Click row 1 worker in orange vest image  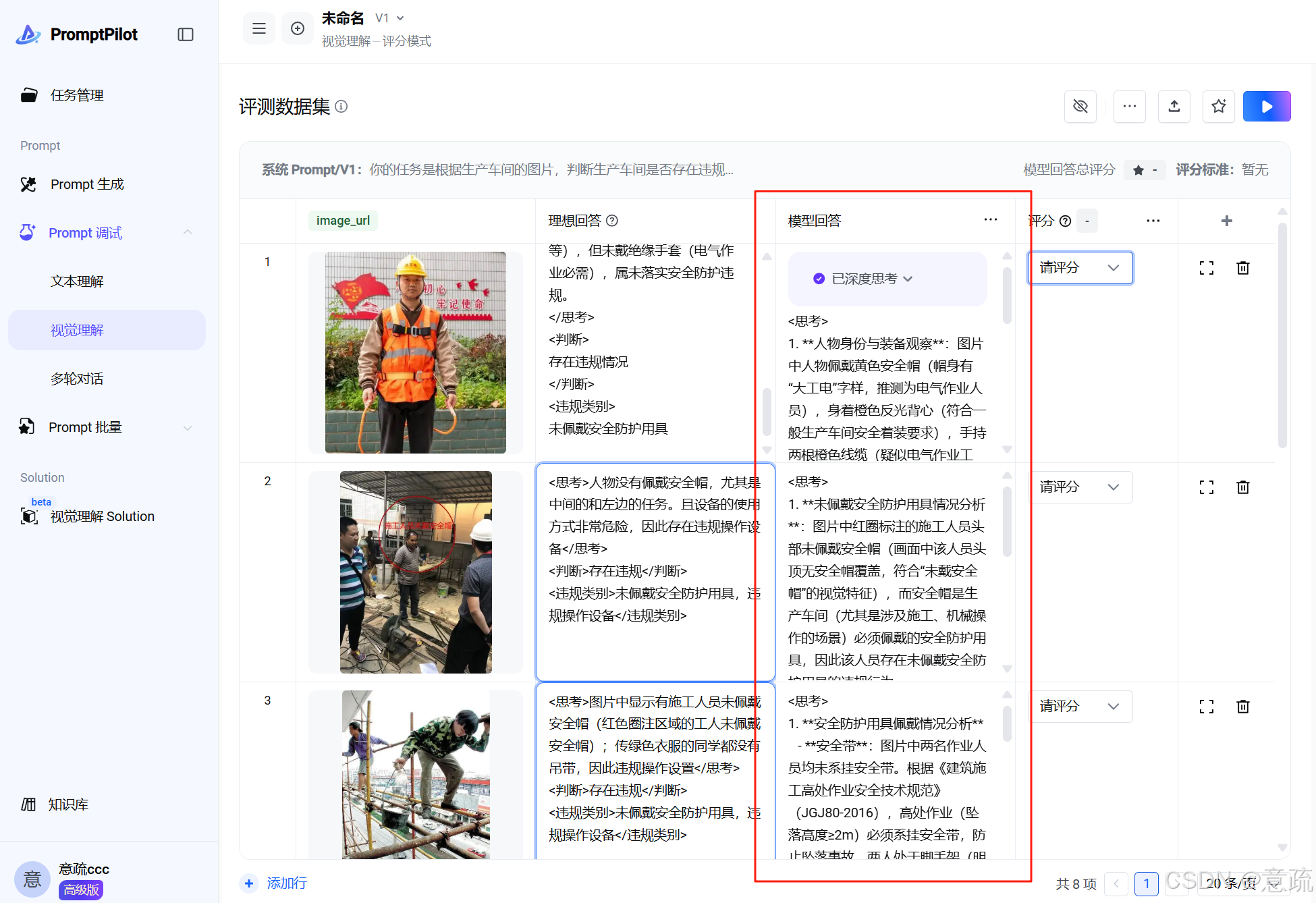coord(416,352)
